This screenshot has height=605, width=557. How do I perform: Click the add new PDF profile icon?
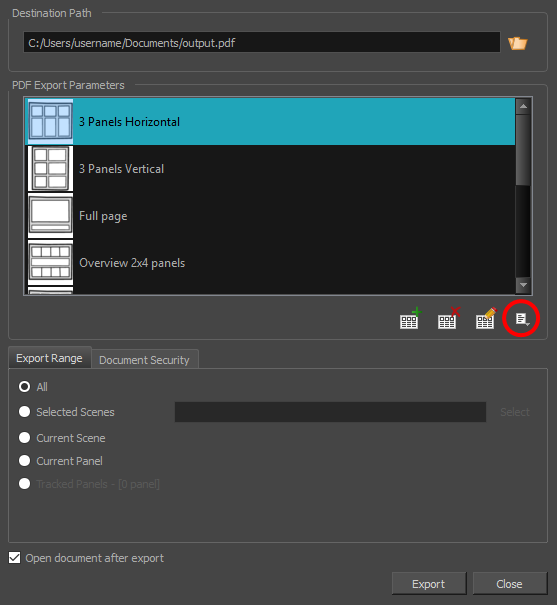[x=410, y=318]
